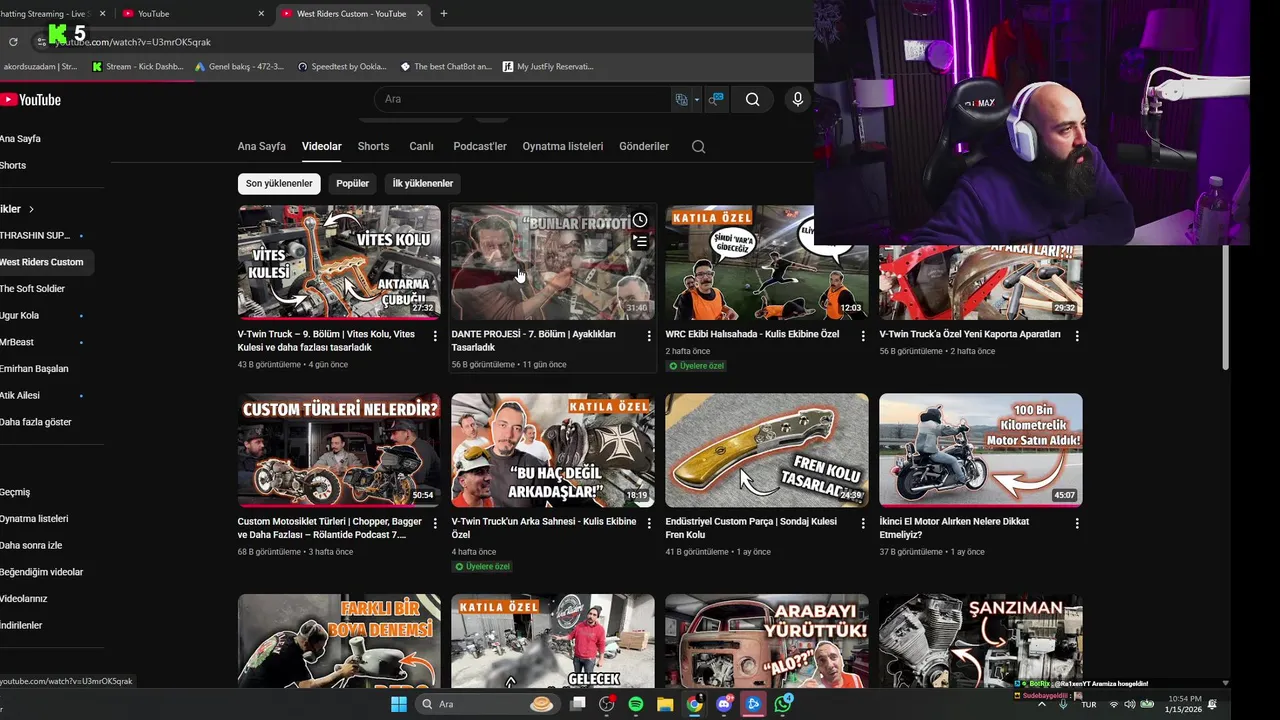
Task: Open options for İkinci El Motor video
Action: [x=1077, y=523]
